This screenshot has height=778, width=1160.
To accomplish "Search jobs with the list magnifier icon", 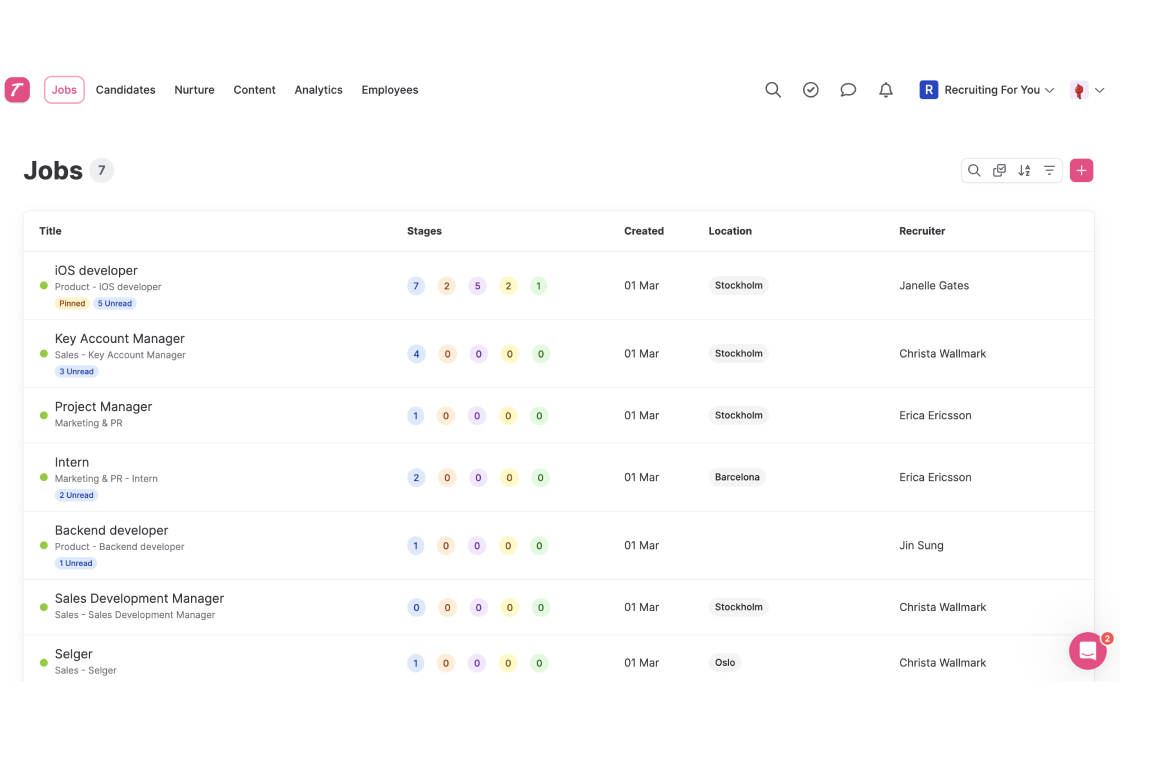I will point(974,171).
